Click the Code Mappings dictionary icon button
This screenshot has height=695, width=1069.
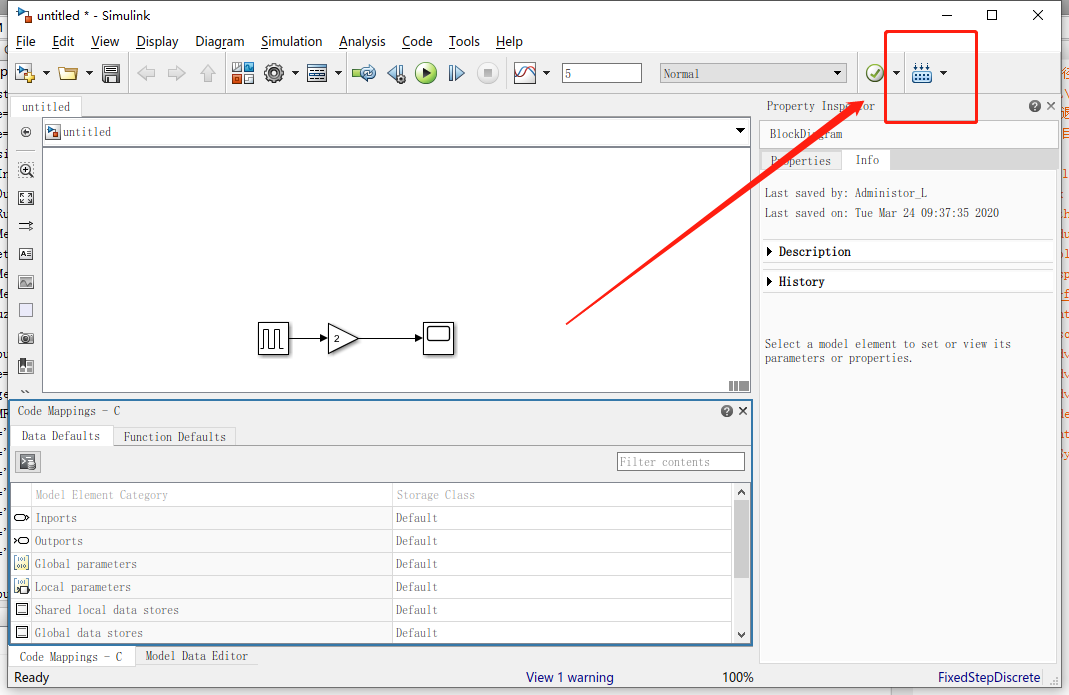[x=28, y=462]
